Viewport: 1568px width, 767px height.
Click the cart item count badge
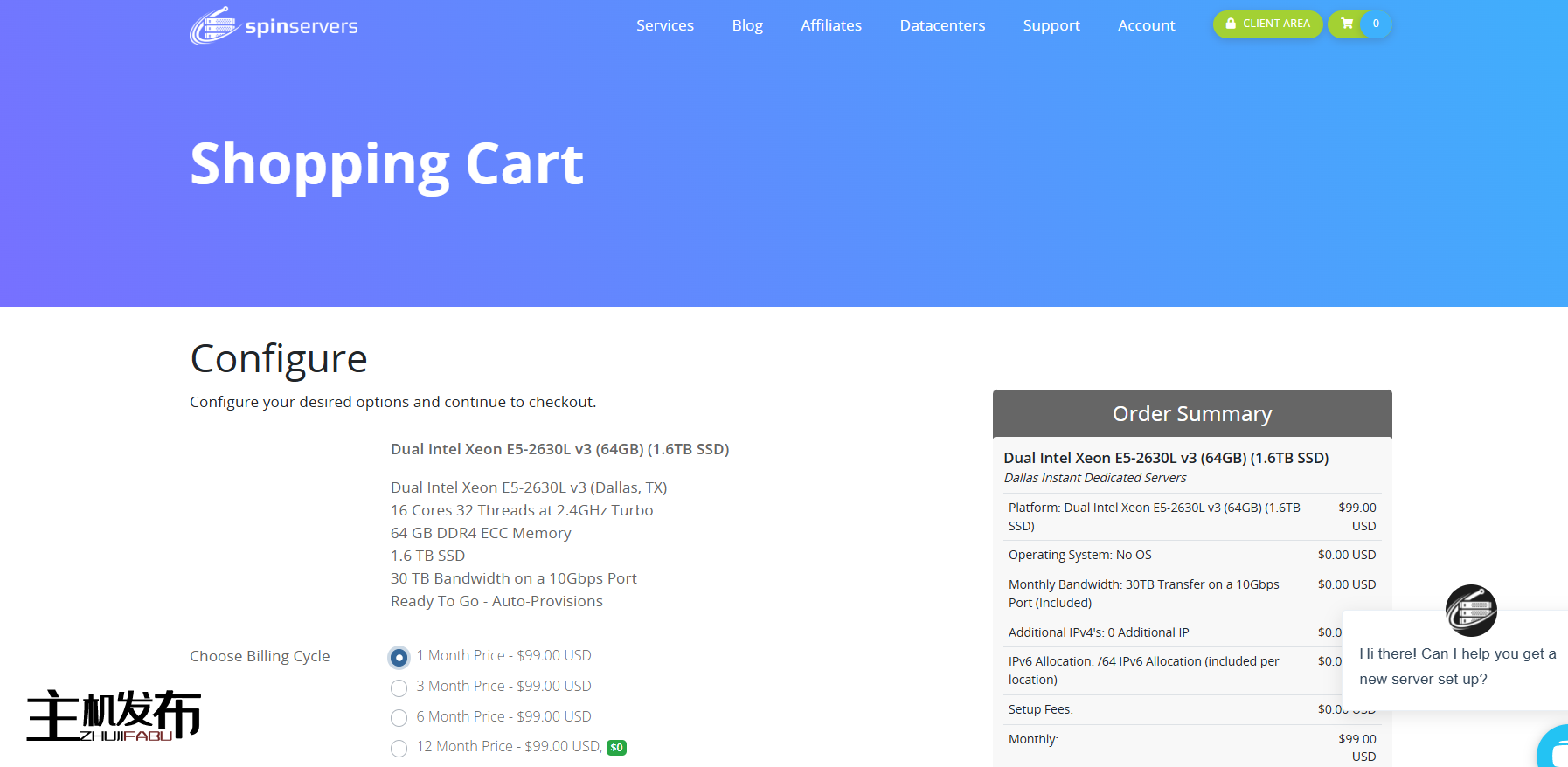[x=1376, y=24]
